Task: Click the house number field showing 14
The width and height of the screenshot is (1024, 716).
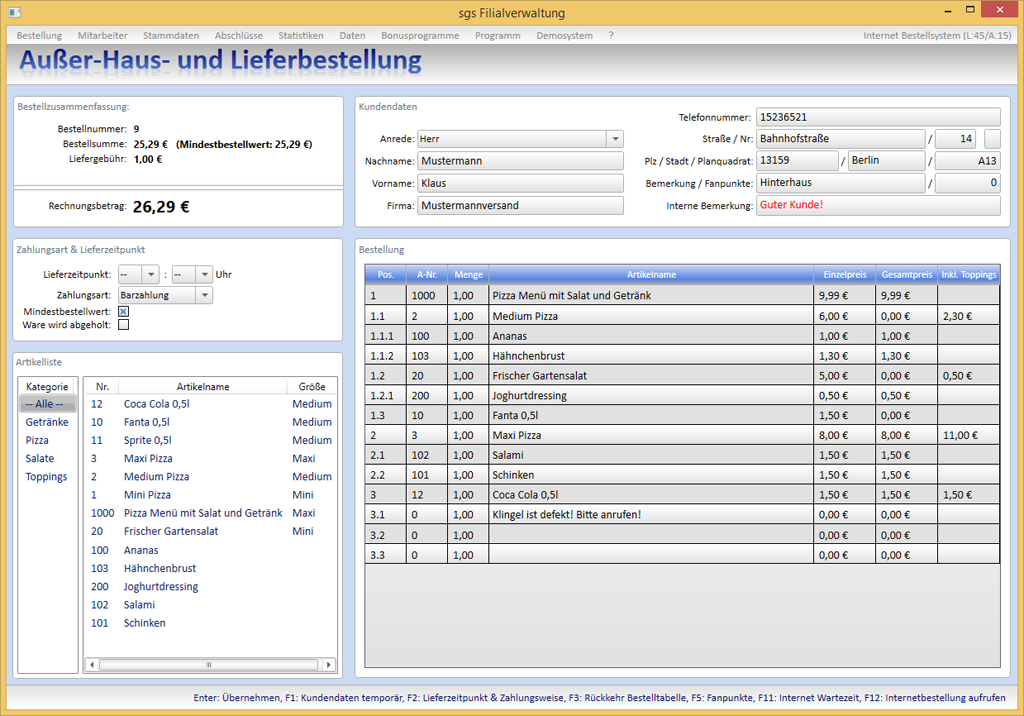Action: [x=955, y=138]
